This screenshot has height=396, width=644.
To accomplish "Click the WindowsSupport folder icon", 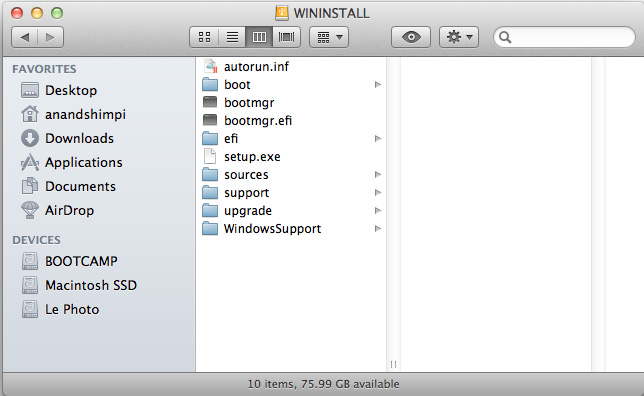I will (210, 228).
